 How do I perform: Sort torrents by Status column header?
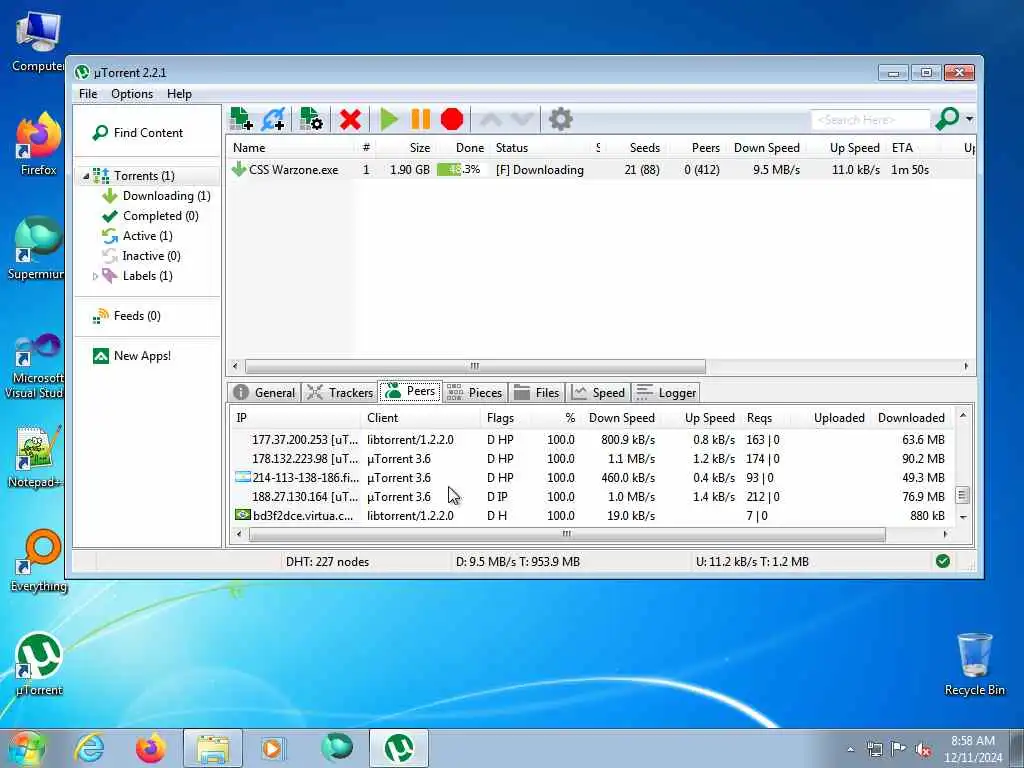point(511,148)
